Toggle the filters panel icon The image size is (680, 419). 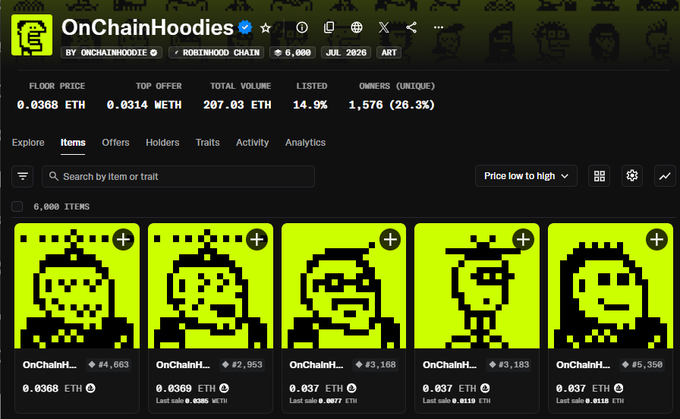click(23, 176)
